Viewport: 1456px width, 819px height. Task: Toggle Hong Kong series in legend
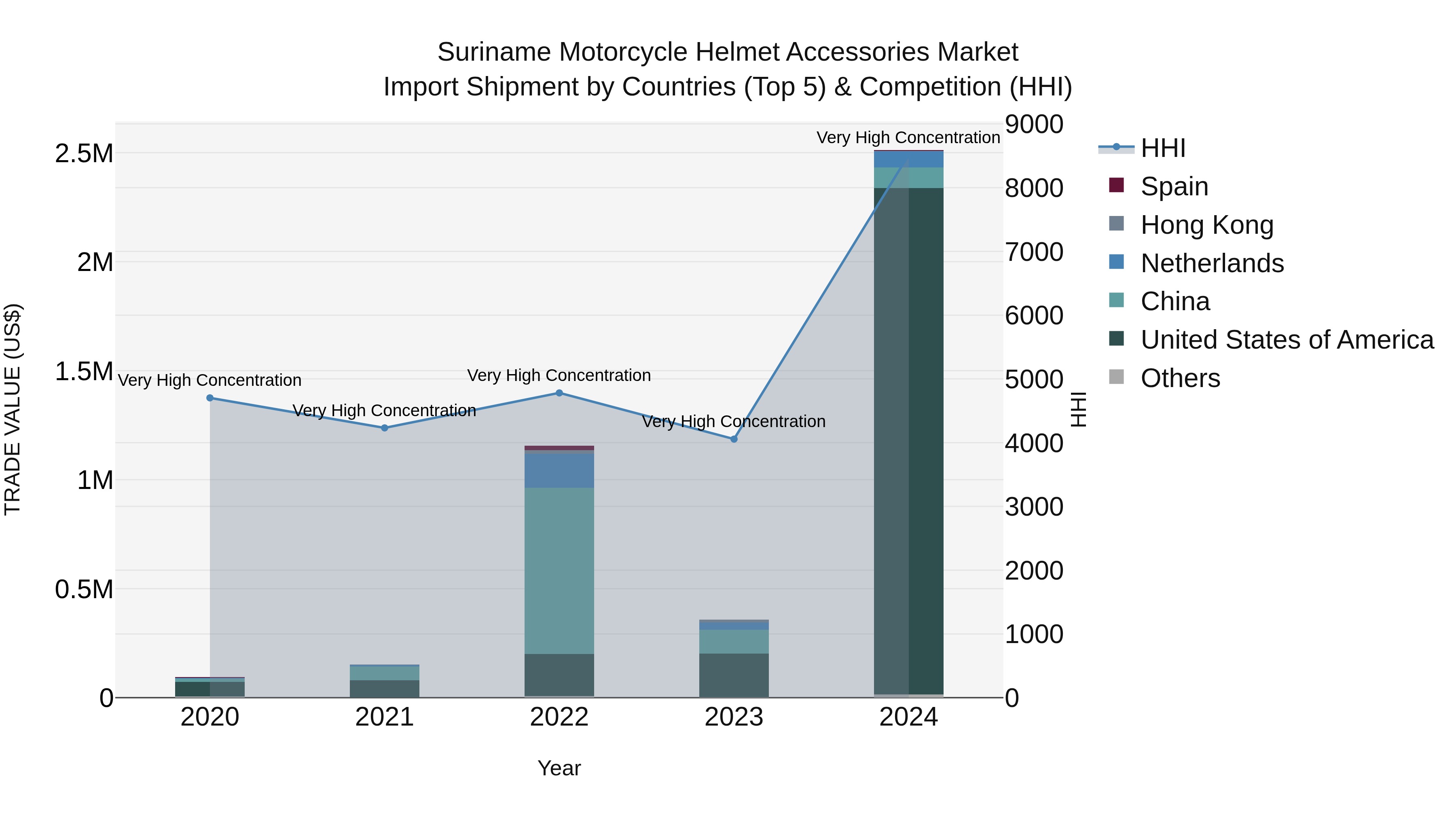[1191, 224]
